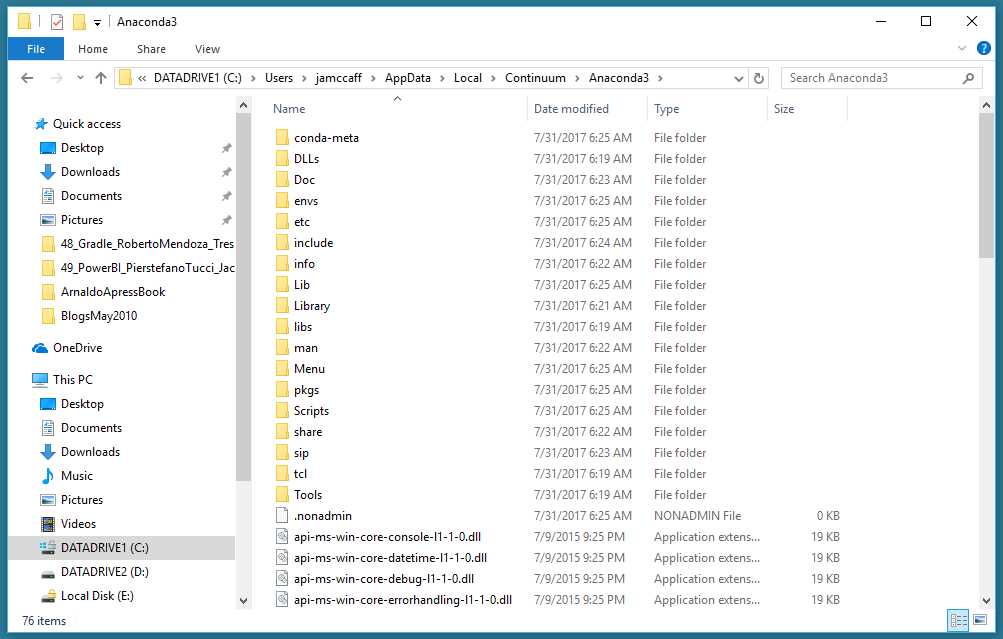Screen dimensions: 1003x639
Task: Select DATADRIVE2 (D:) drive
Action: click(x=104, y=572)
